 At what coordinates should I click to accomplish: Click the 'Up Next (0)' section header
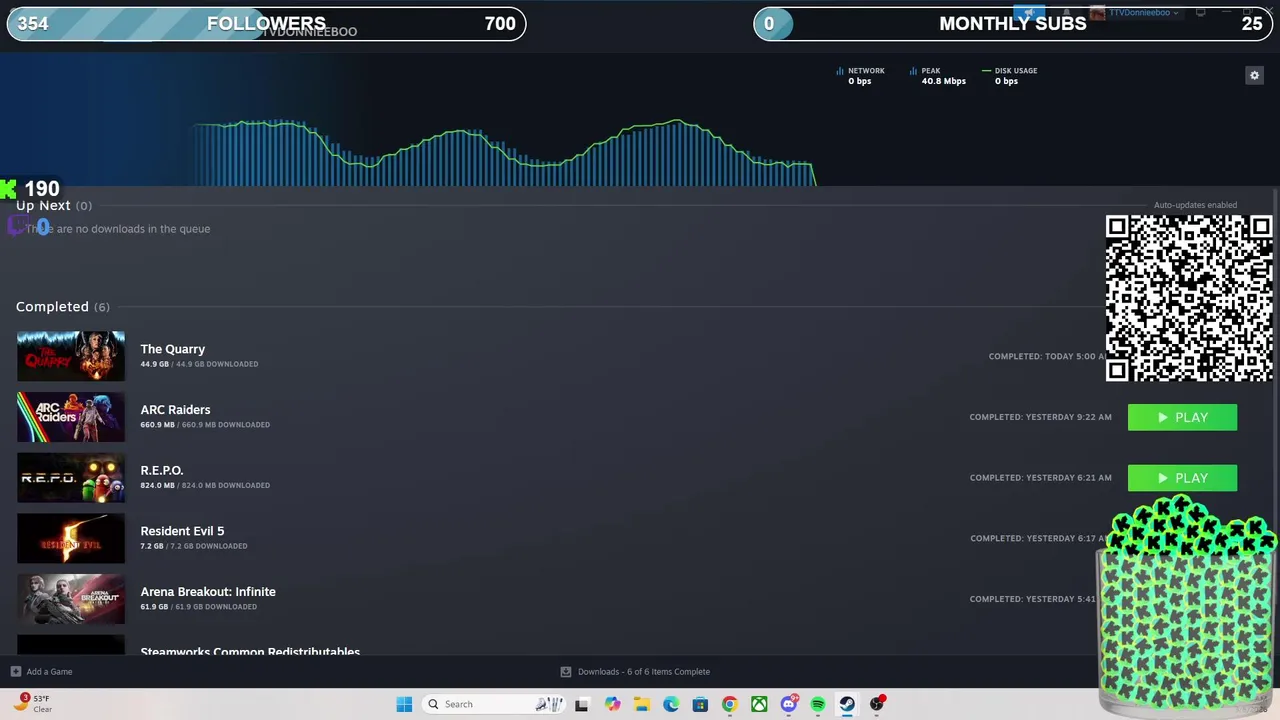(53, 206)
